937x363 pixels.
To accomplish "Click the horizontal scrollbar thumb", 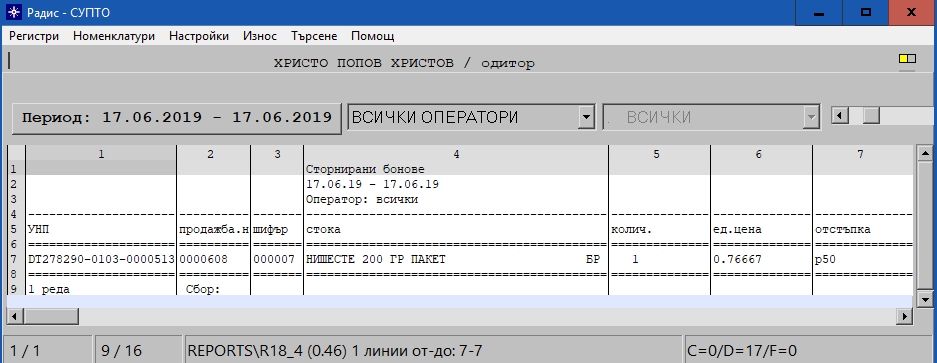I will [51, 316].
